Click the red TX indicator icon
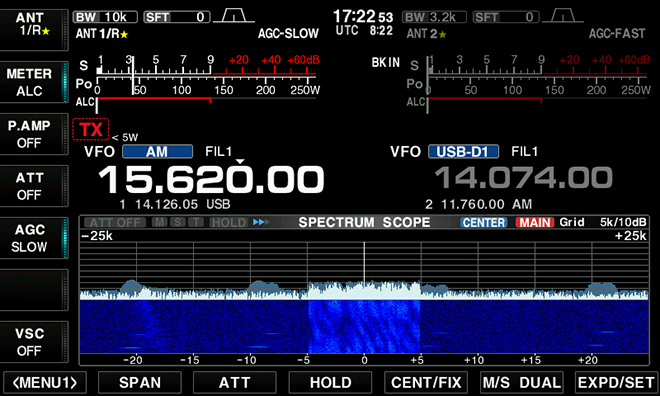The width and height of the screenshot is (660, 396). (x=90, y=129)
